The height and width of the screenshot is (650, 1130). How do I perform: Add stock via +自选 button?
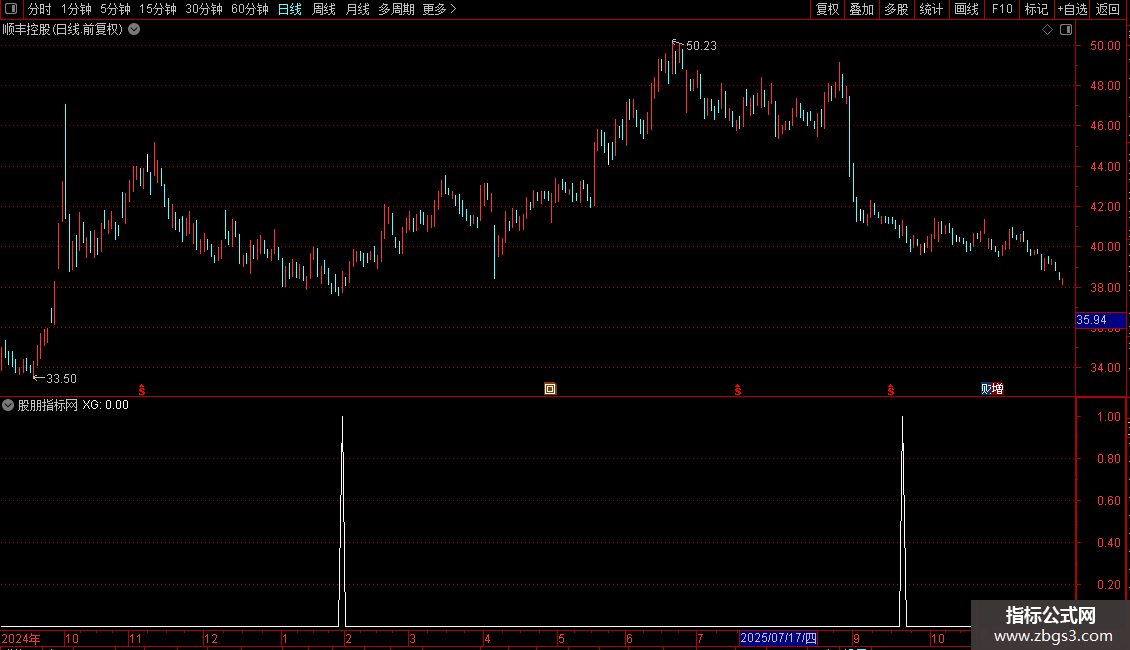pyautogui.click(x=1072, y=9)
